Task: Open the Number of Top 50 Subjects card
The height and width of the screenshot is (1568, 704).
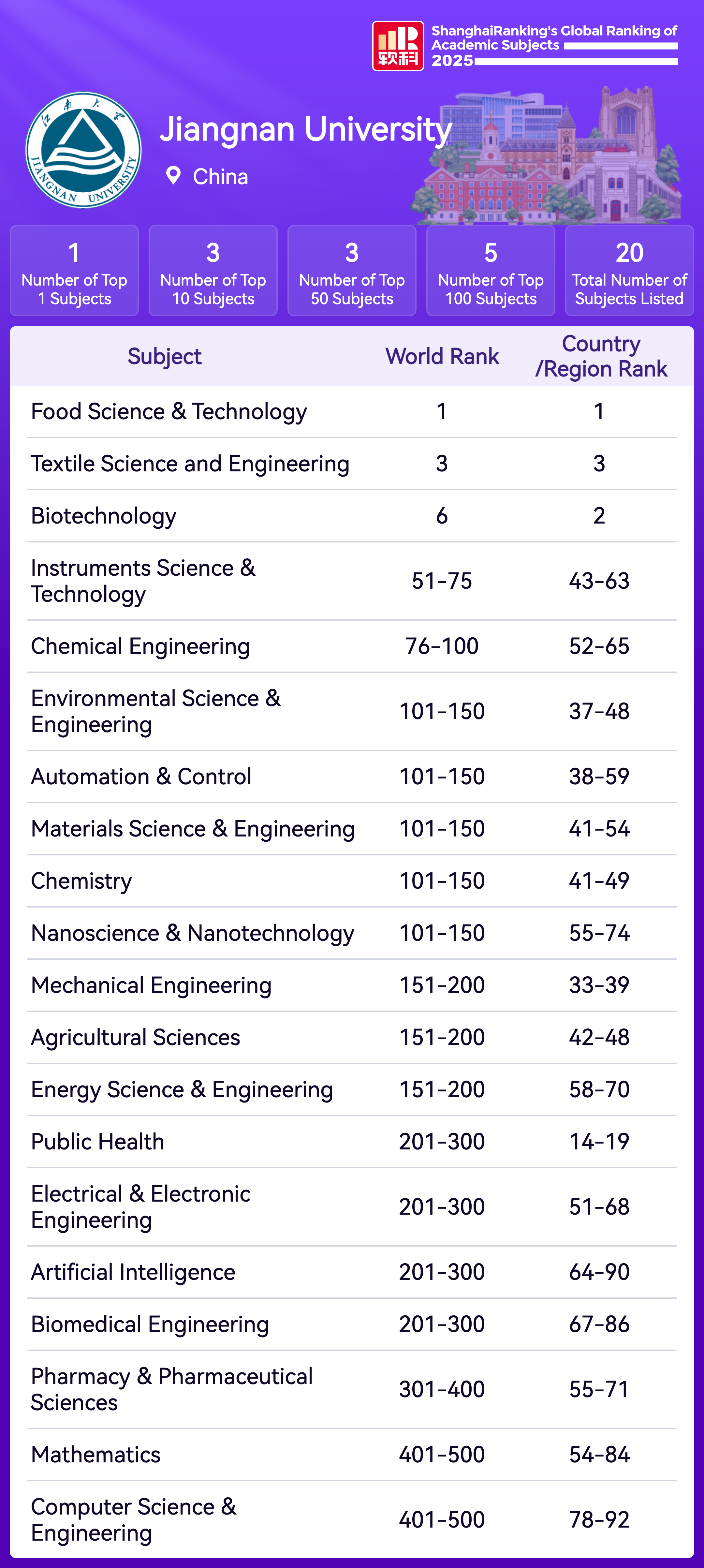Action: tap(352, 270)
